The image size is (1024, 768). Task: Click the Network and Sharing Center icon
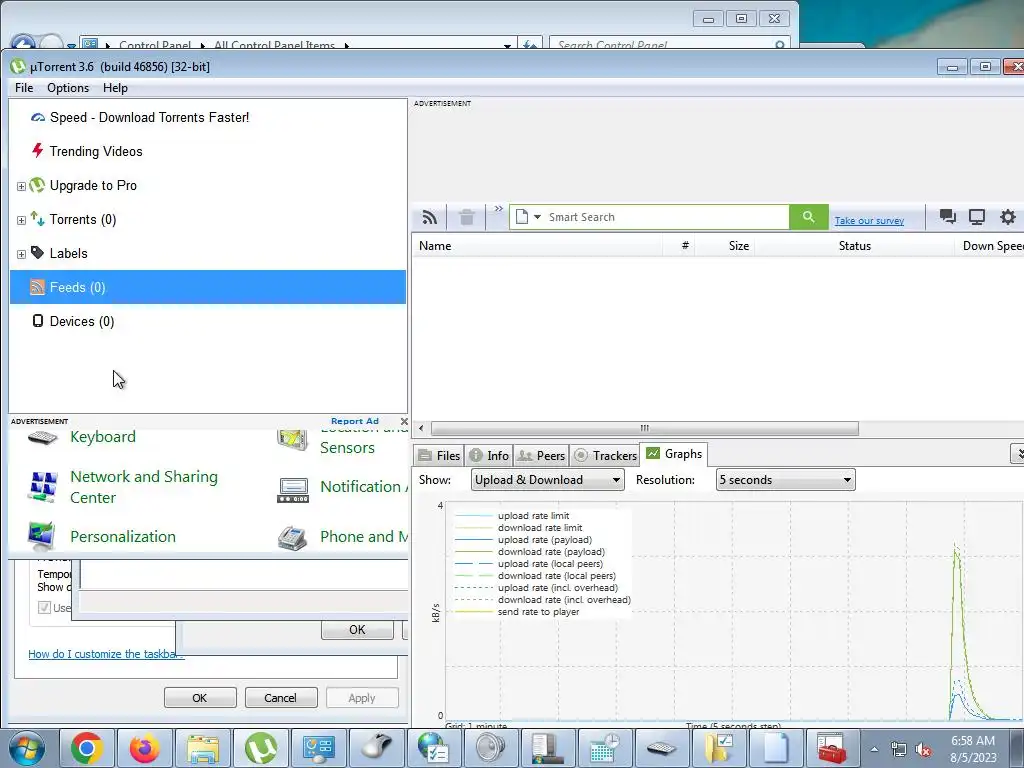(x=43, y=487)
